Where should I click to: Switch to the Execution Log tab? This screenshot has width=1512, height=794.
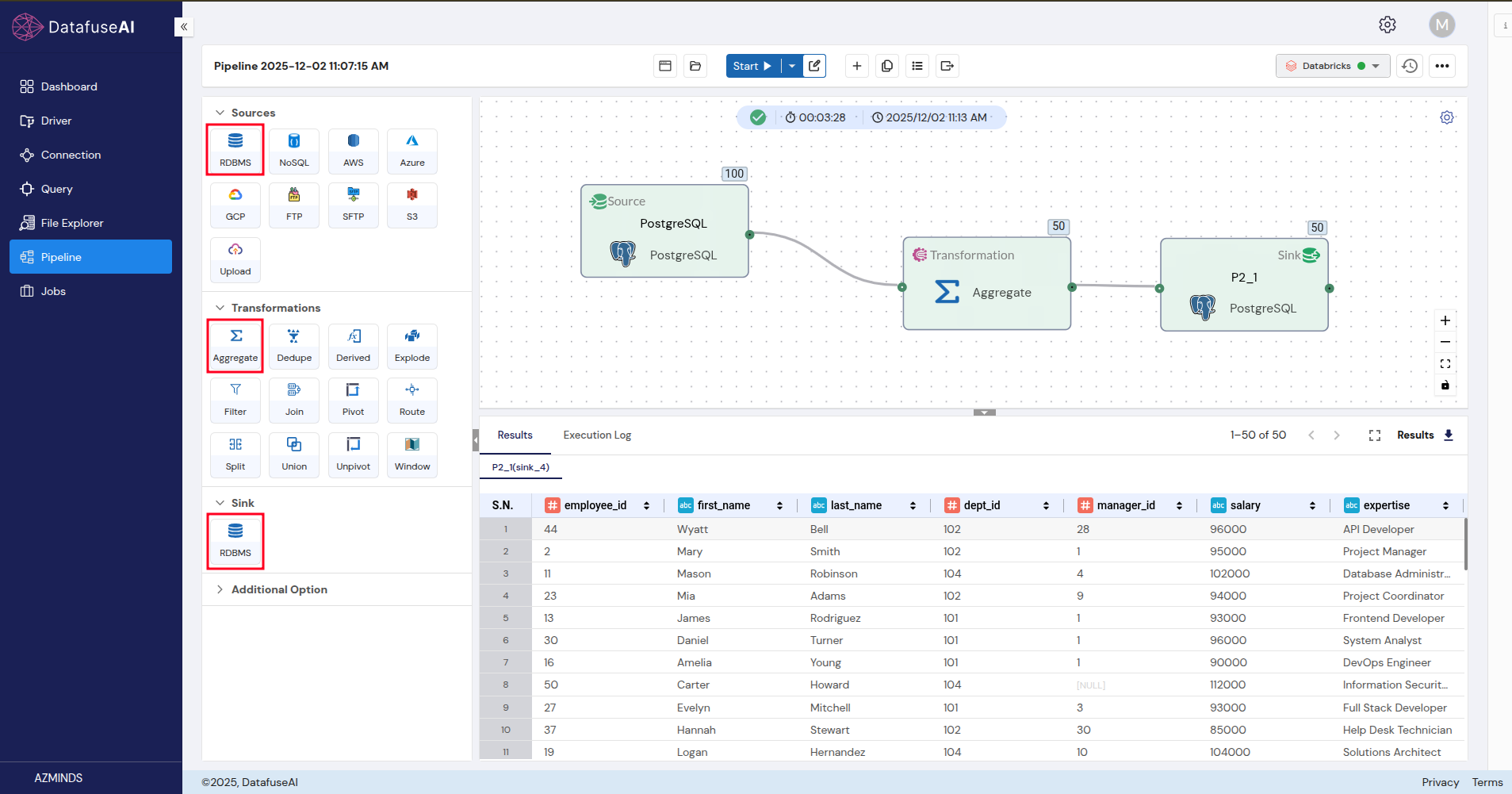[596, 435]
